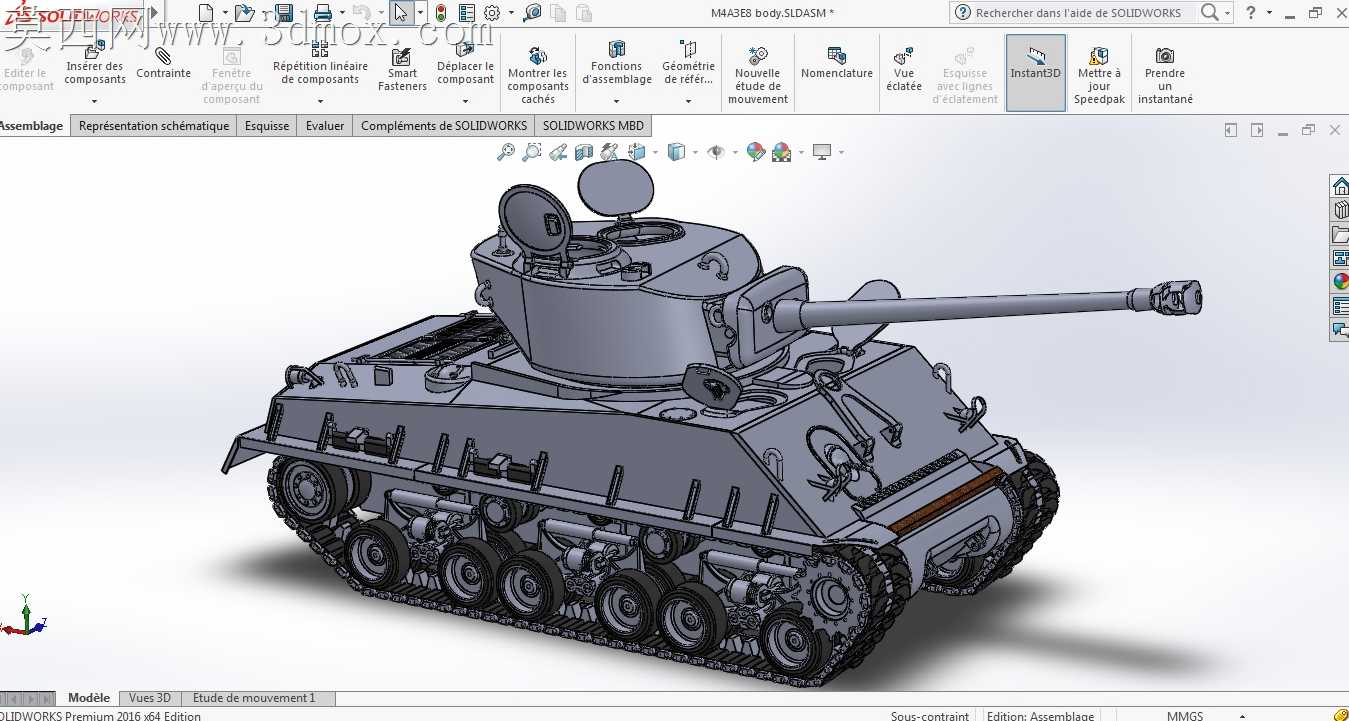The height and width of the screenshot is (721, 1349).
Task: Print the document with printer icon
Action: point(322,12)
